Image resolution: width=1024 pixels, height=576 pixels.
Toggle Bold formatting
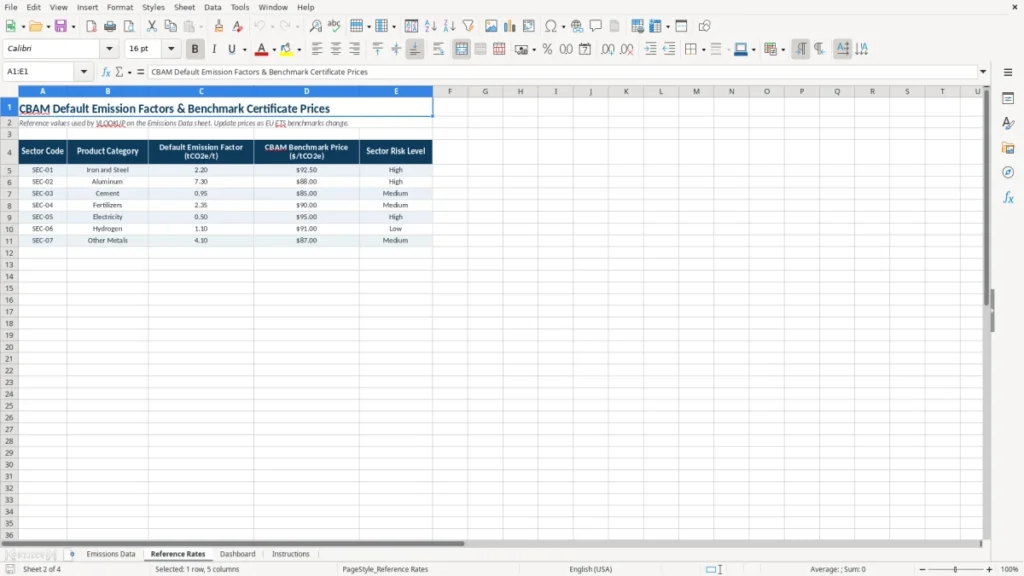click(x=195, y=49)
